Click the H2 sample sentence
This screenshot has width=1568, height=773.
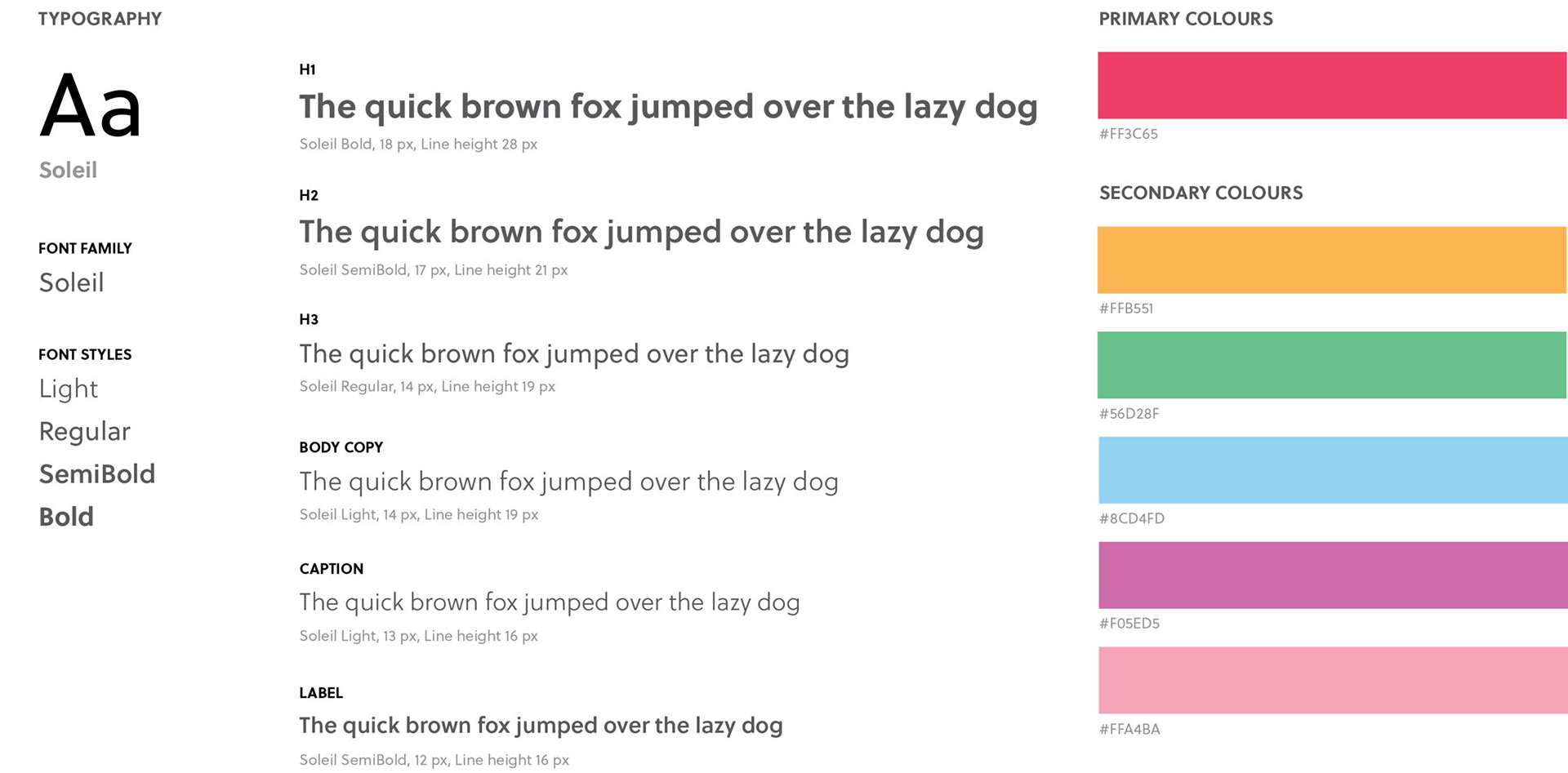click(641, 233)
